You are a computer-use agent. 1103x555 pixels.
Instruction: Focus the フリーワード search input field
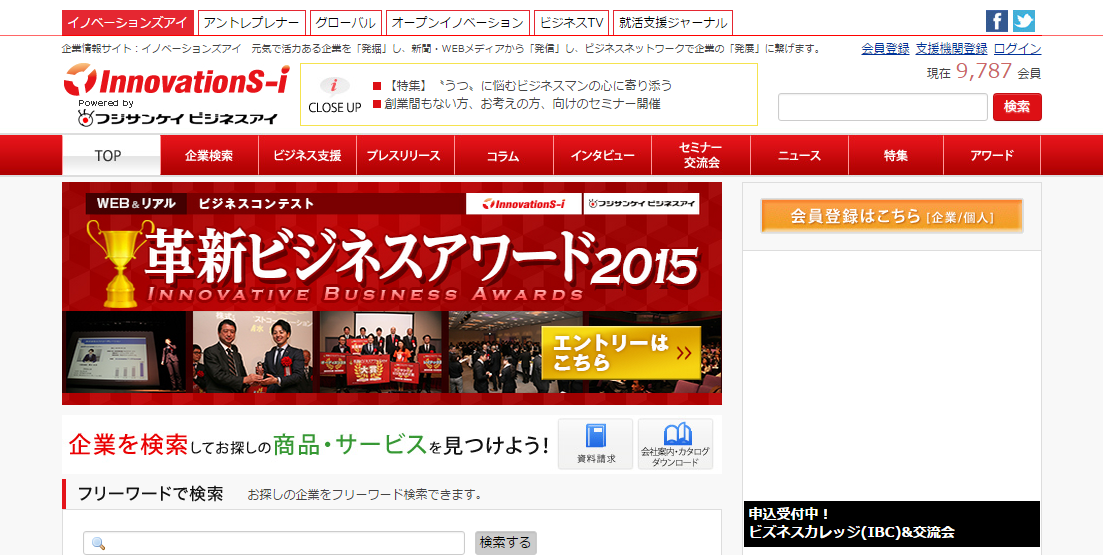pyautogui.click(x=274, y=543)
